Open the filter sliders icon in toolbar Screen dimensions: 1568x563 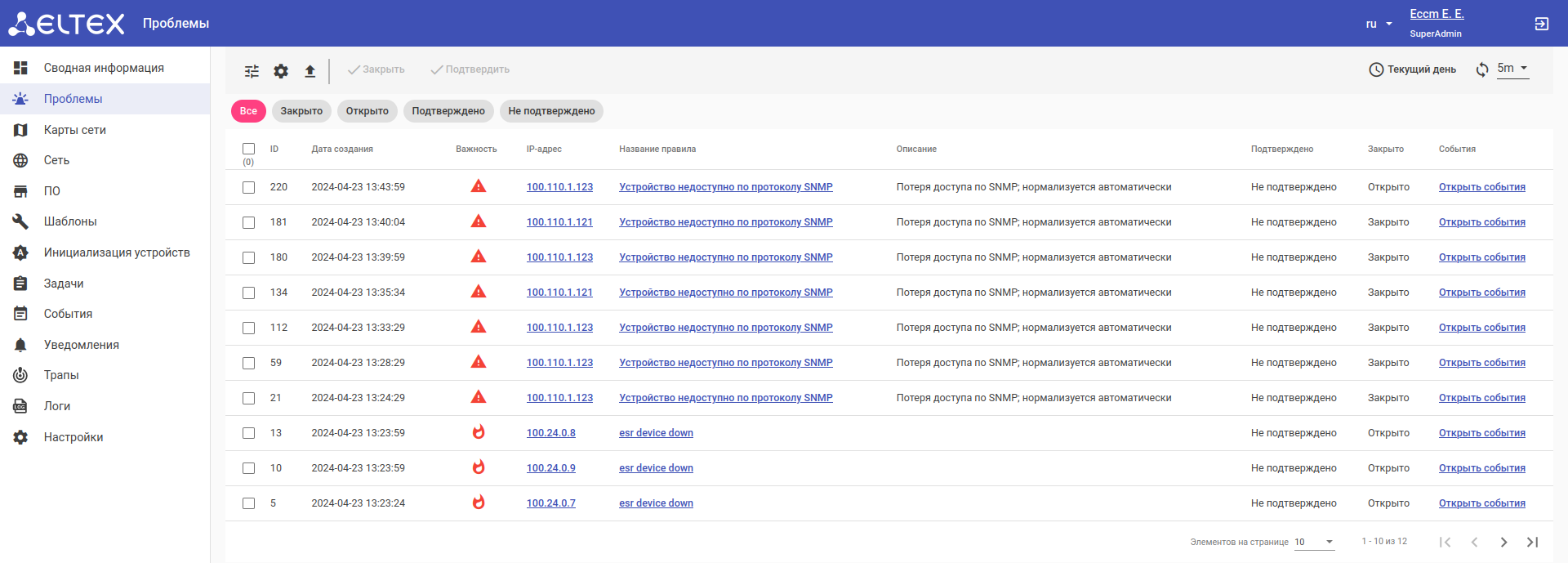pos(252,71)
